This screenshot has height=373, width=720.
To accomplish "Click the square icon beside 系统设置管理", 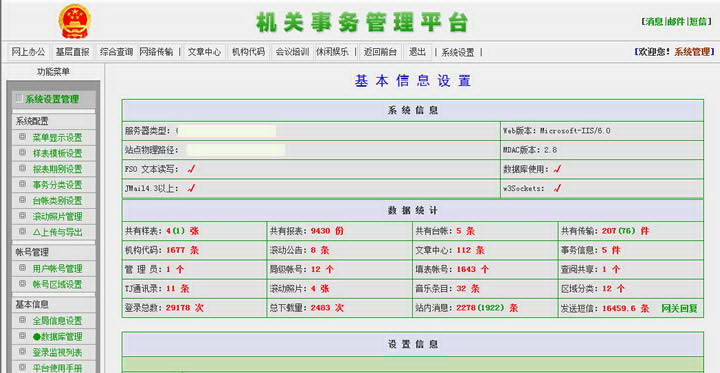I will pyautogui.click(x=19, y=98).
